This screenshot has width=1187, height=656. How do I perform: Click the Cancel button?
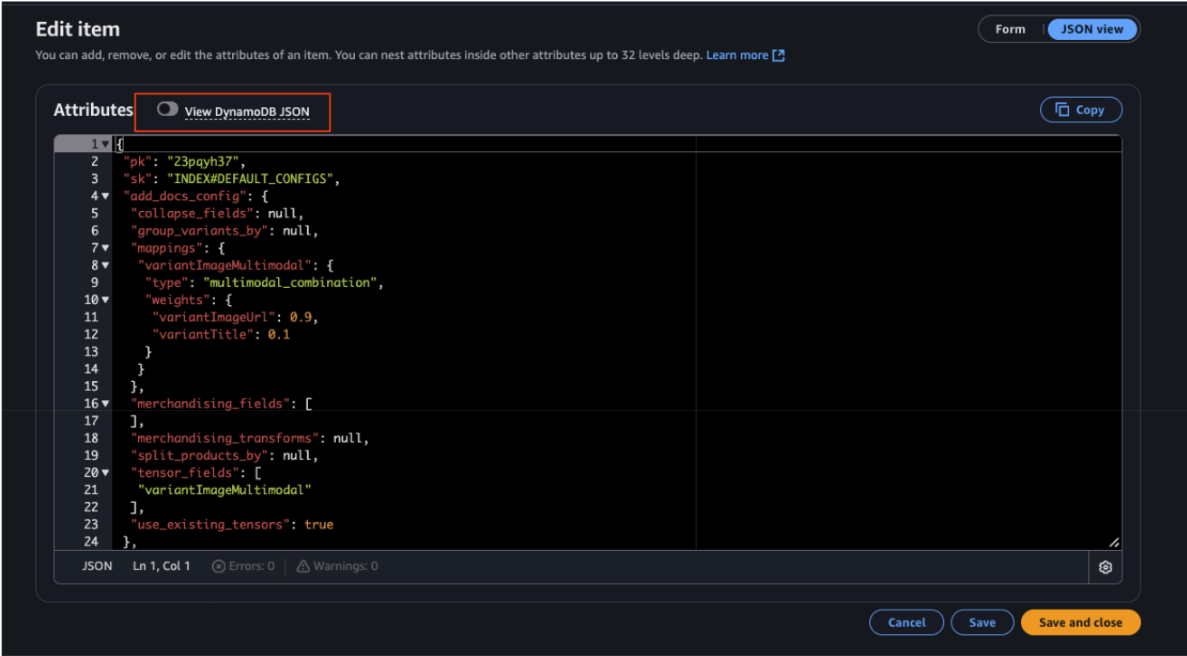[906, 622]
